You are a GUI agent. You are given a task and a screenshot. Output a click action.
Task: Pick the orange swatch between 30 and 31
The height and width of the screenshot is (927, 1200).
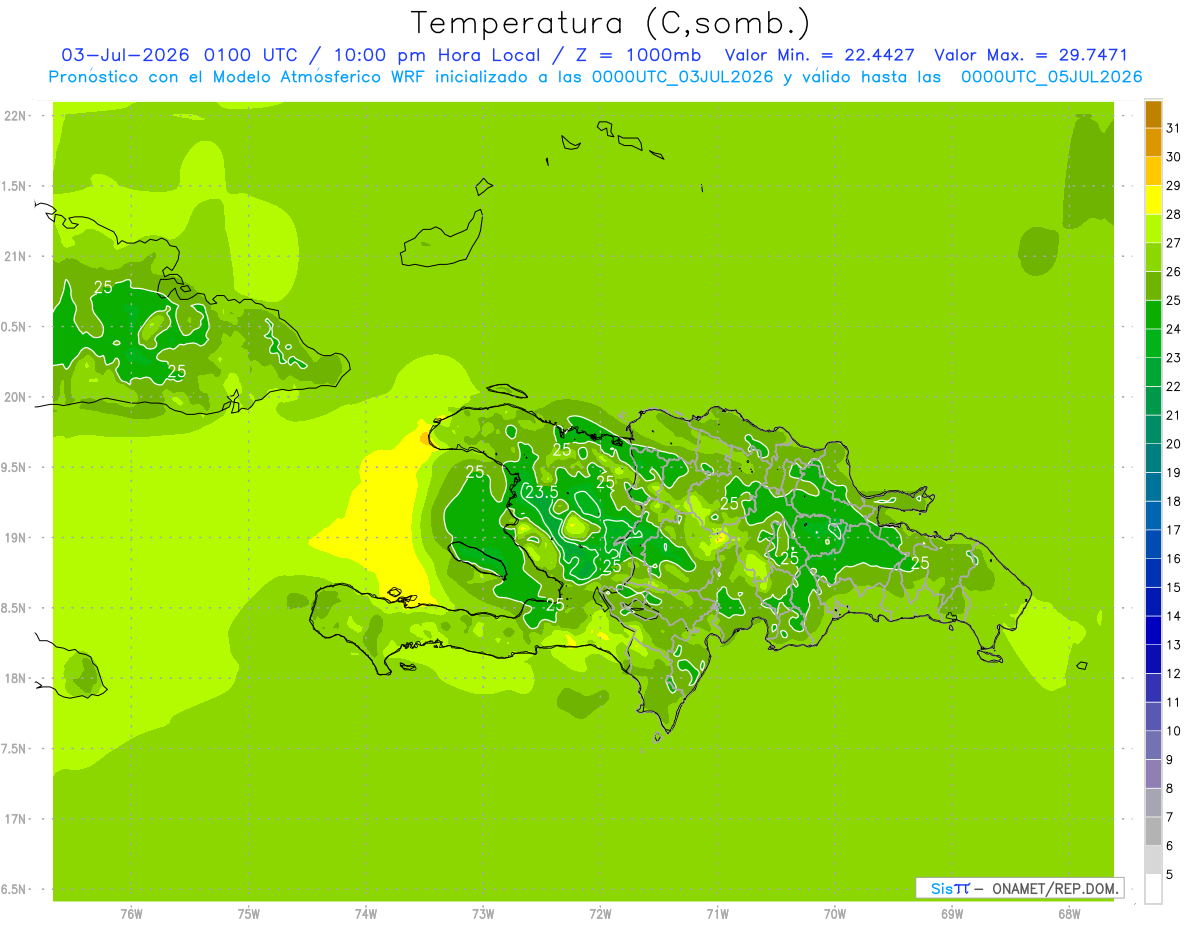(1153, 142)
